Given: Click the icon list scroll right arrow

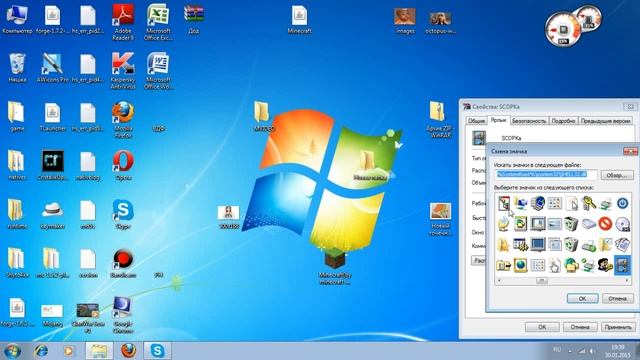Looking at the screenshot, I should tap(627, 280).
